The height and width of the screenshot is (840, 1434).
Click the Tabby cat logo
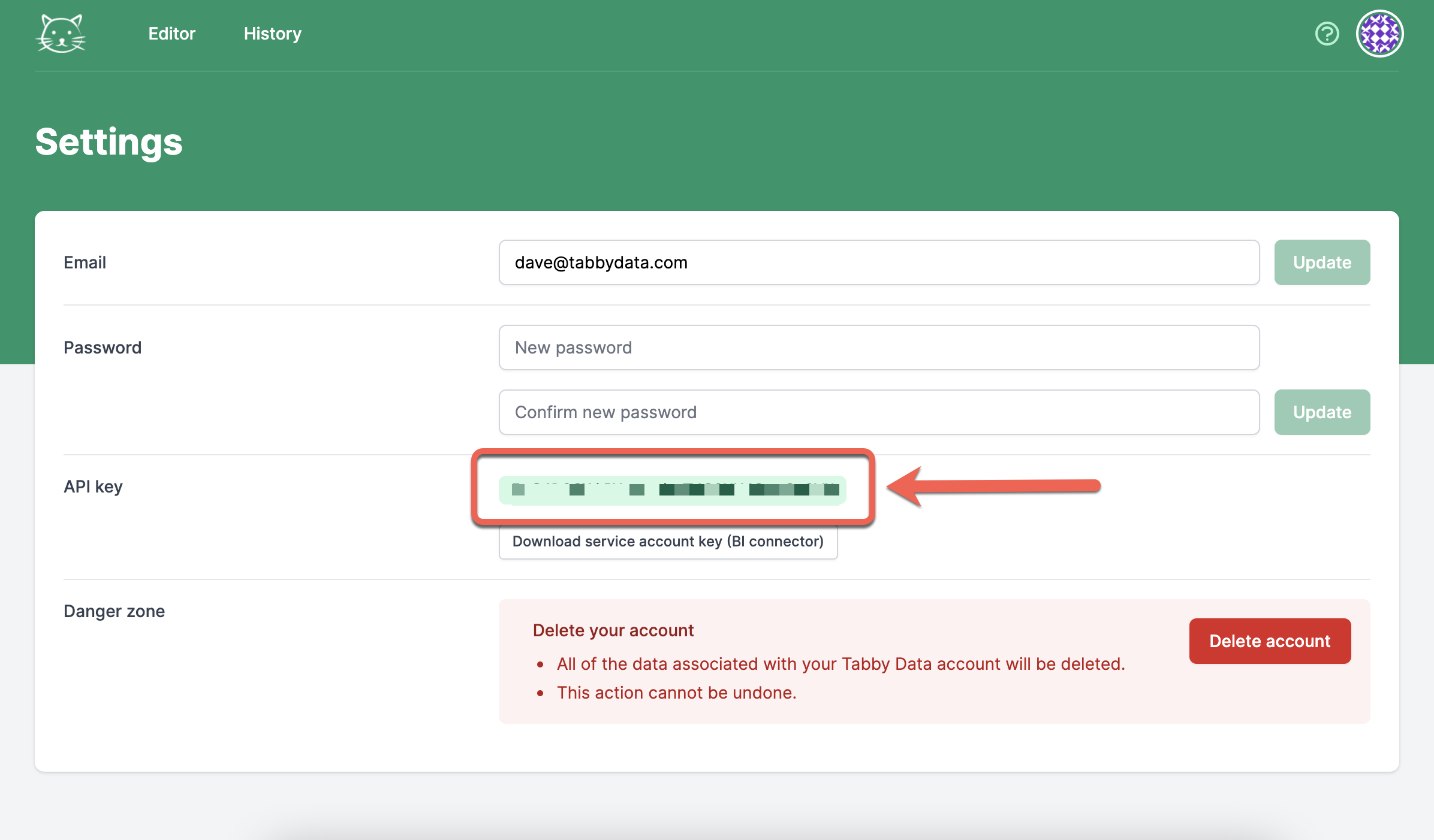(x=61, y=34)
